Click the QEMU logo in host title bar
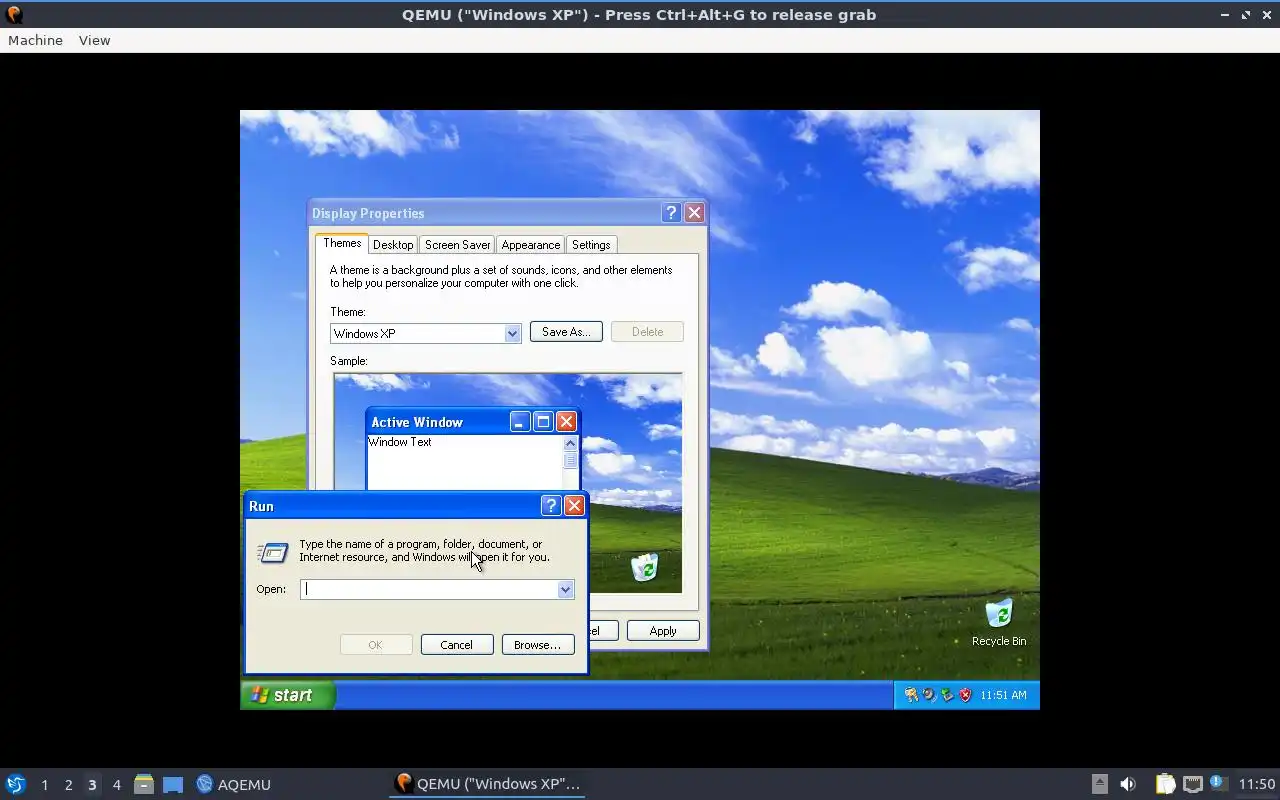Screen dimensions: 1280x800 click(14, 15)
